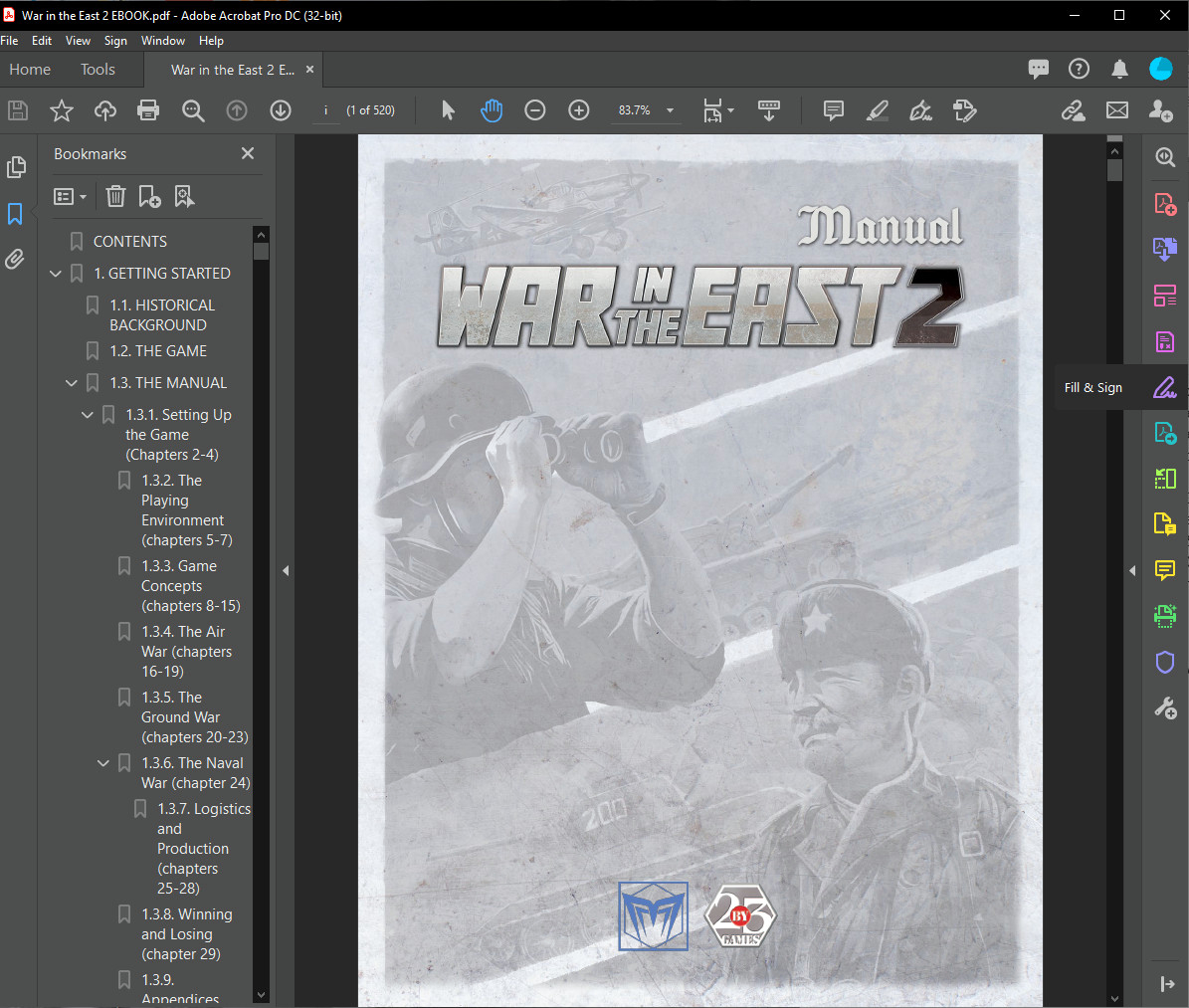Image resolution: width=1189 pixels, height=1008 pixels.
Task: Go to 1.2. THE GAME bookmark
Action: [x=158, y=351]
